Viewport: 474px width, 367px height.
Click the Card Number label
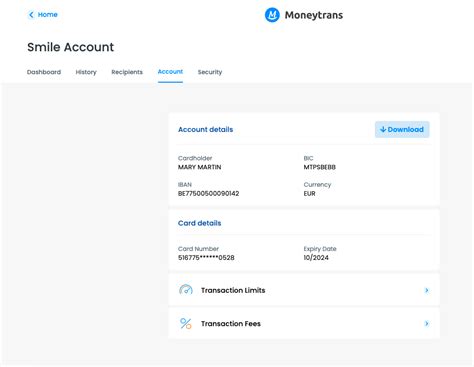click(x=198, y=249)
